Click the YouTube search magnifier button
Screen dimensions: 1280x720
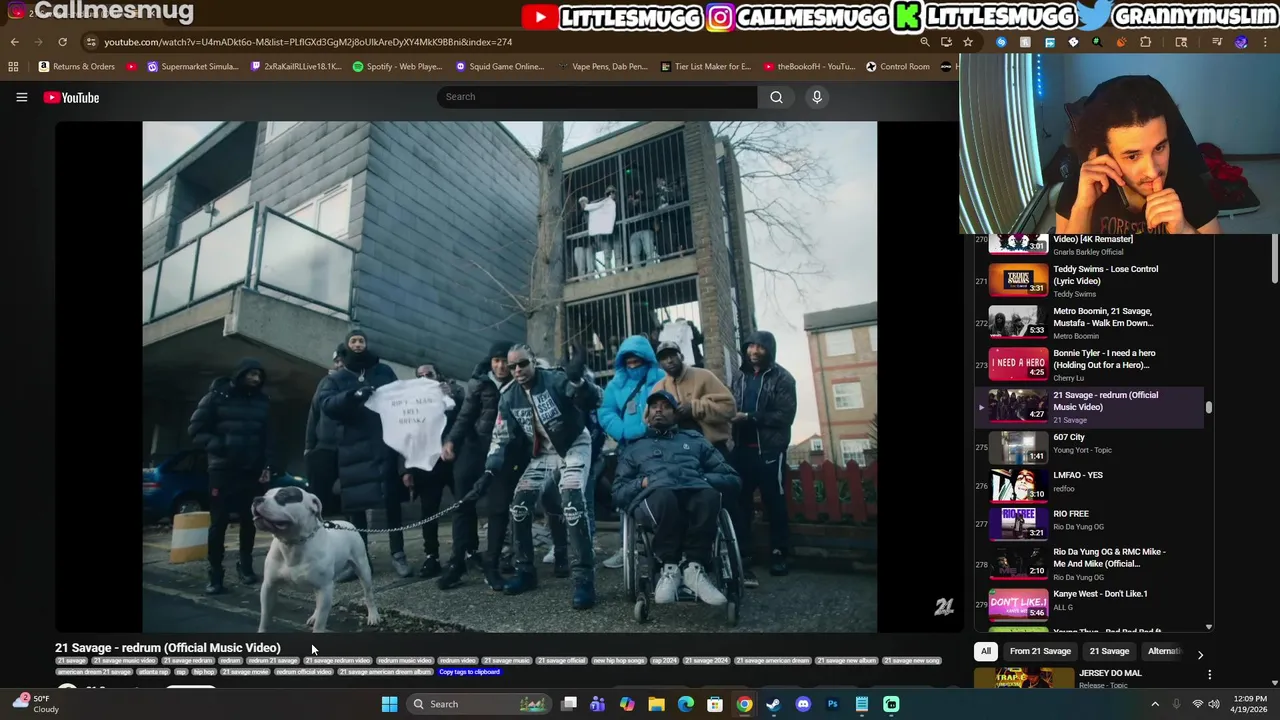[x=776, y=97]
